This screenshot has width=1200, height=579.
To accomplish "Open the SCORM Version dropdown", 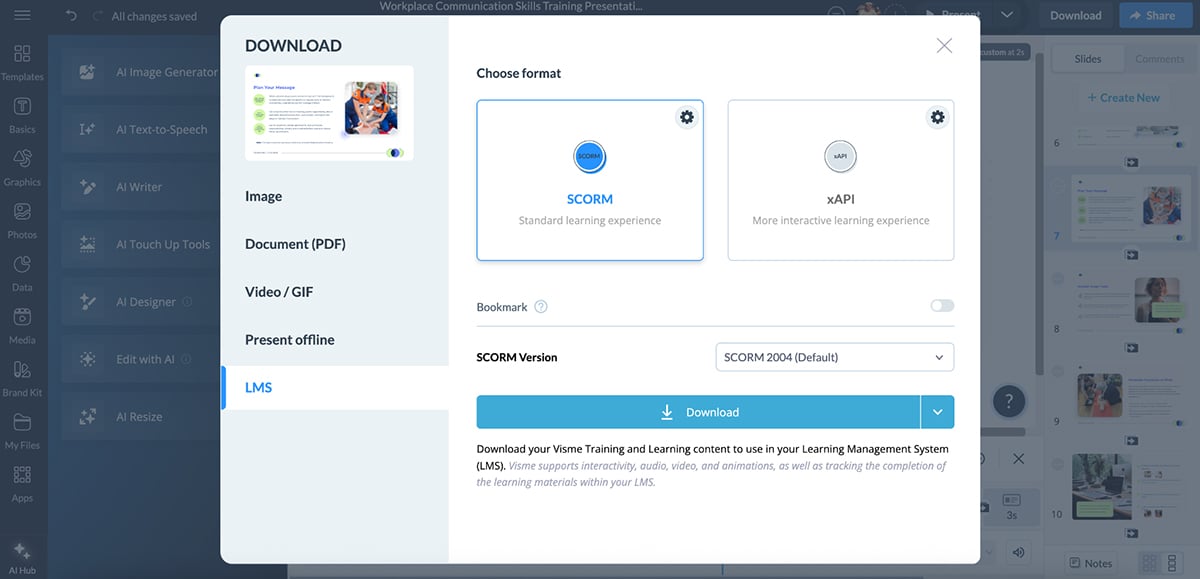I will click(834, 357).
